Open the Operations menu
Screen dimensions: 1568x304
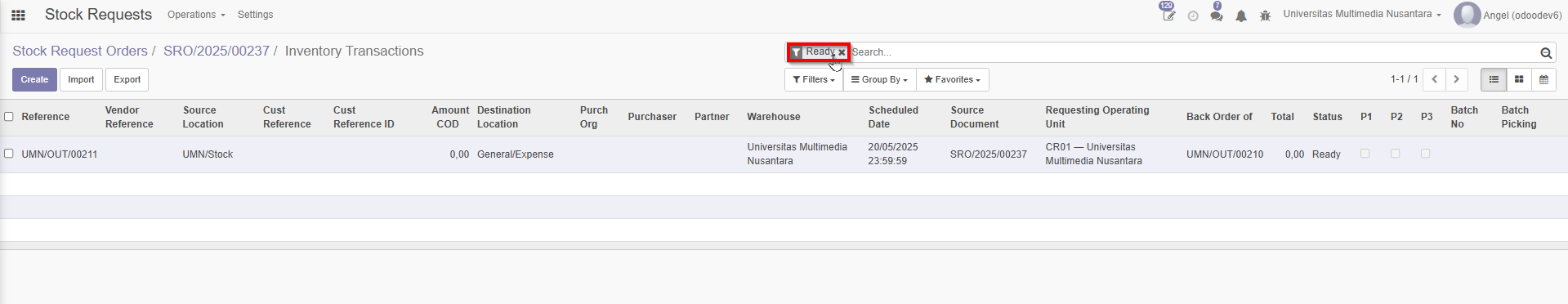[196, 15]
